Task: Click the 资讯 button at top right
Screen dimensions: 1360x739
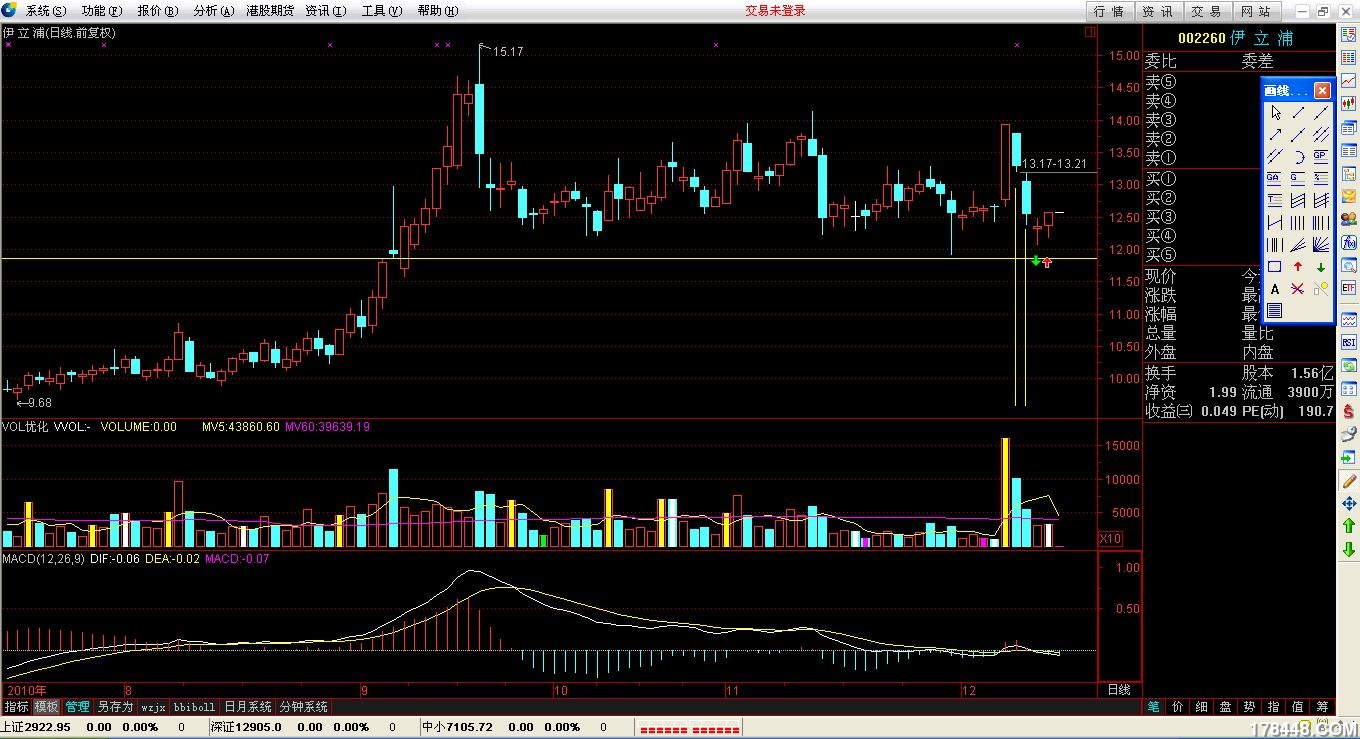Action: [1157, 11]
